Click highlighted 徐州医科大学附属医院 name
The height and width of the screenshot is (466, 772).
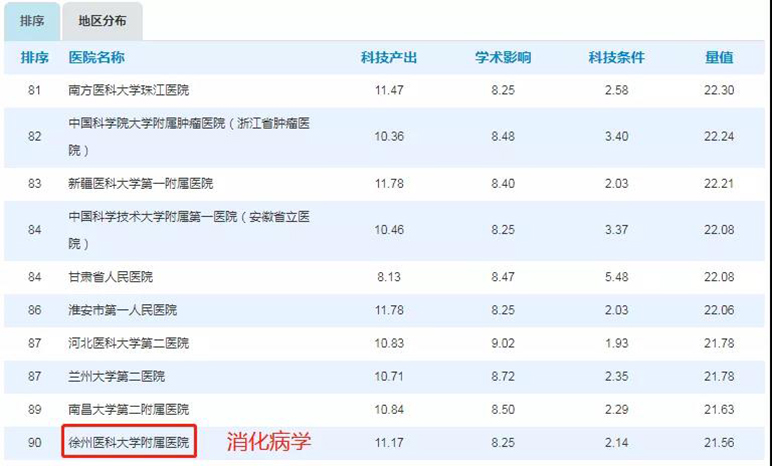(x=128, y=441)
